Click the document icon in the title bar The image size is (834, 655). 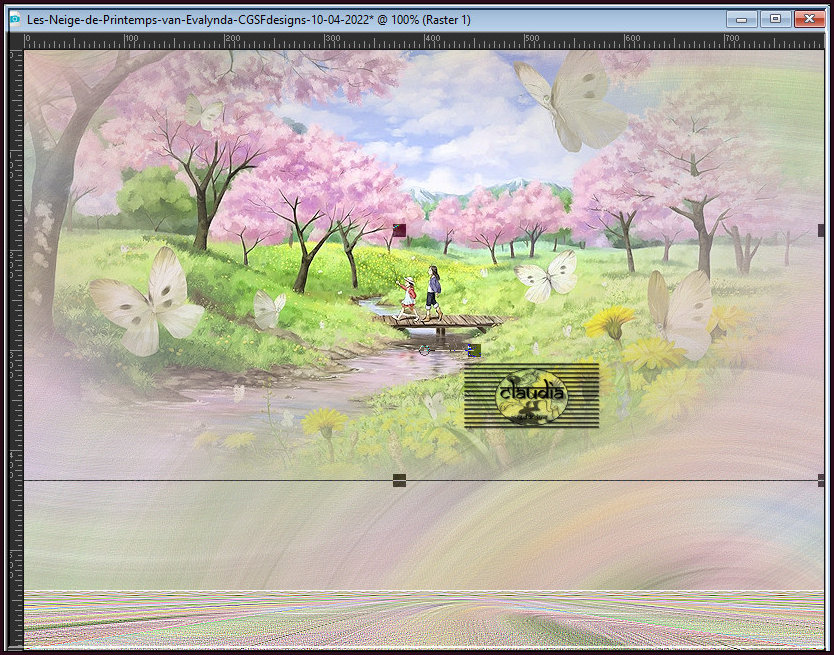point(15,20)
